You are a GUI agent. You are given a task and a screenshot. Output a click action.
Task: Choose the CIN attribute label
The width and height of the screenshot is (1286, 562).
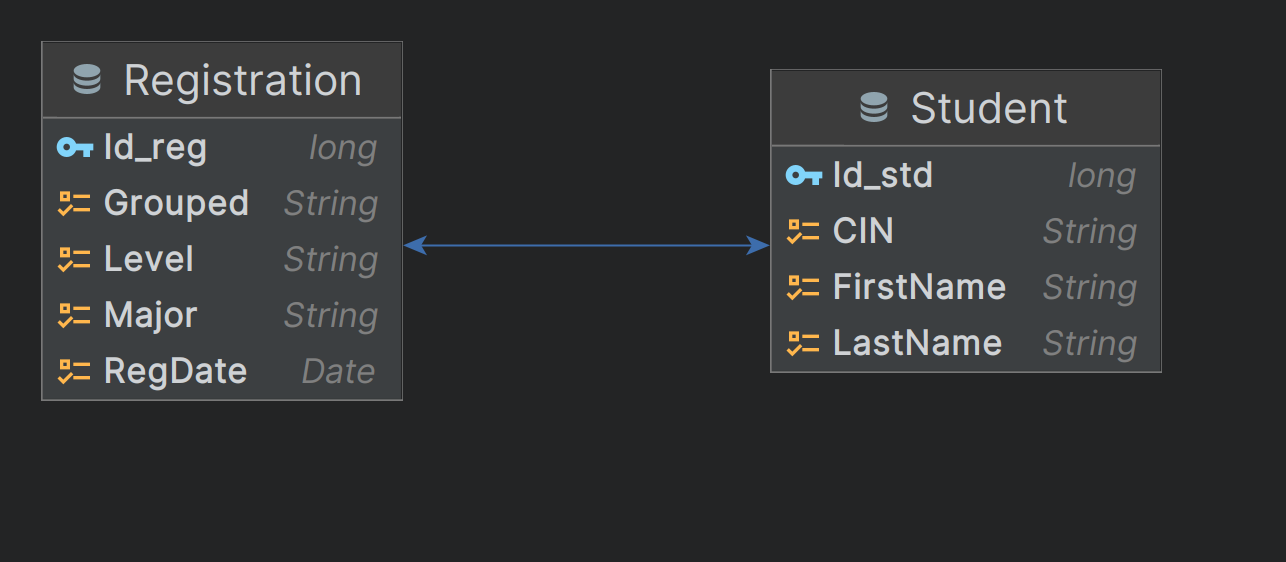pos(863,232)
